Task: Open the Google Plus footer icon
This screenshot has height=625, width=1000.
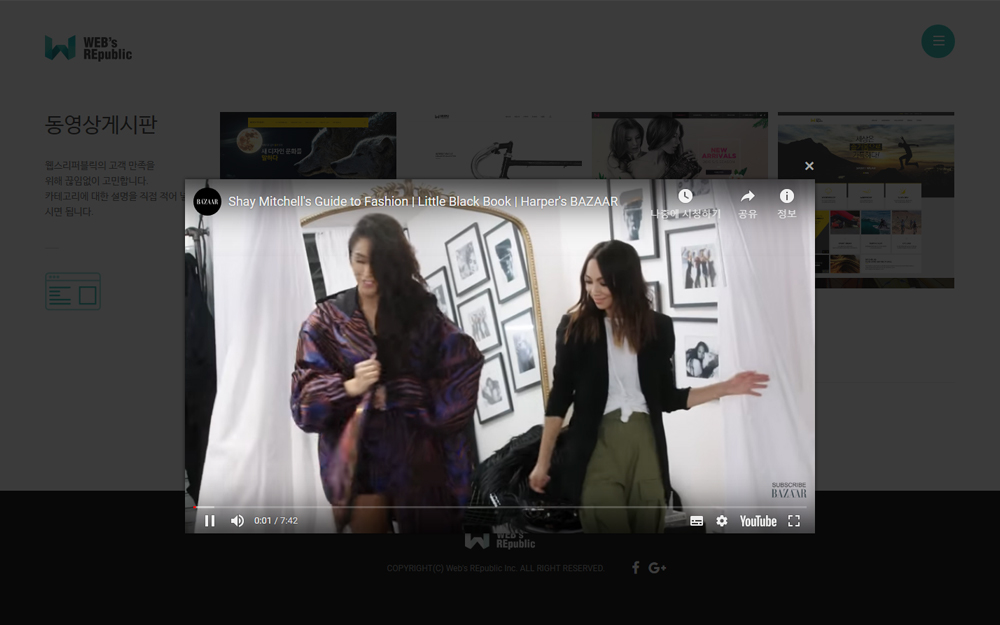Action: tap(658, 568)
